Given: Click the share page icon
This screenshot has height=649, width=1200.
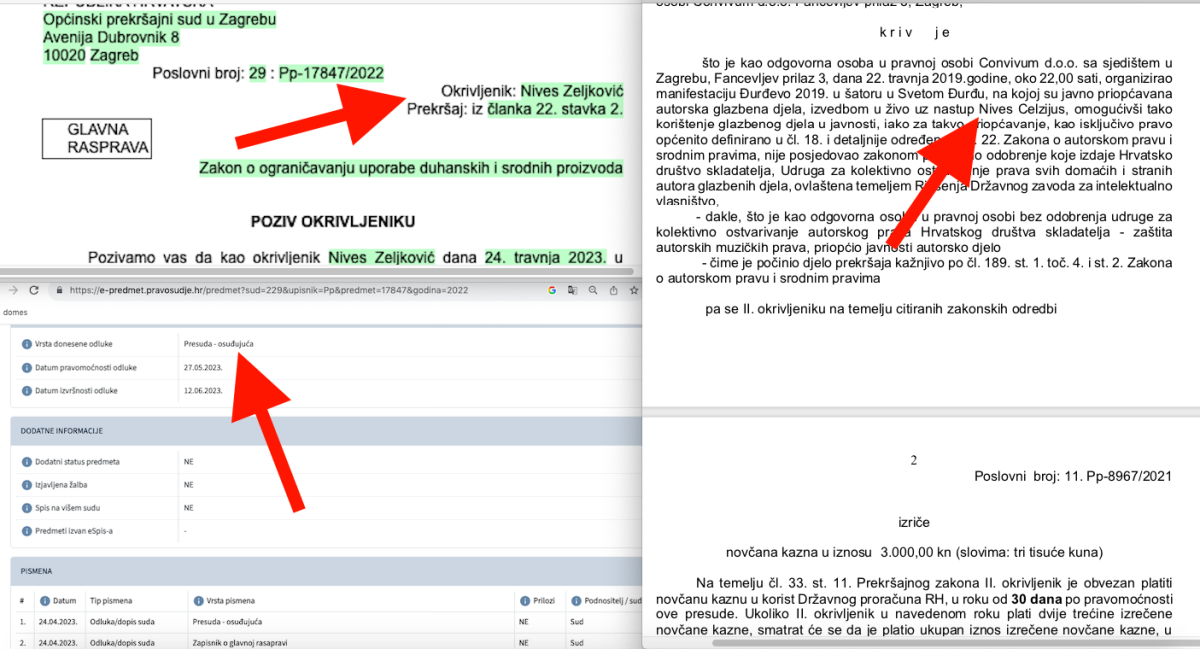Looking at the screenshot, I should coord(613,290).
